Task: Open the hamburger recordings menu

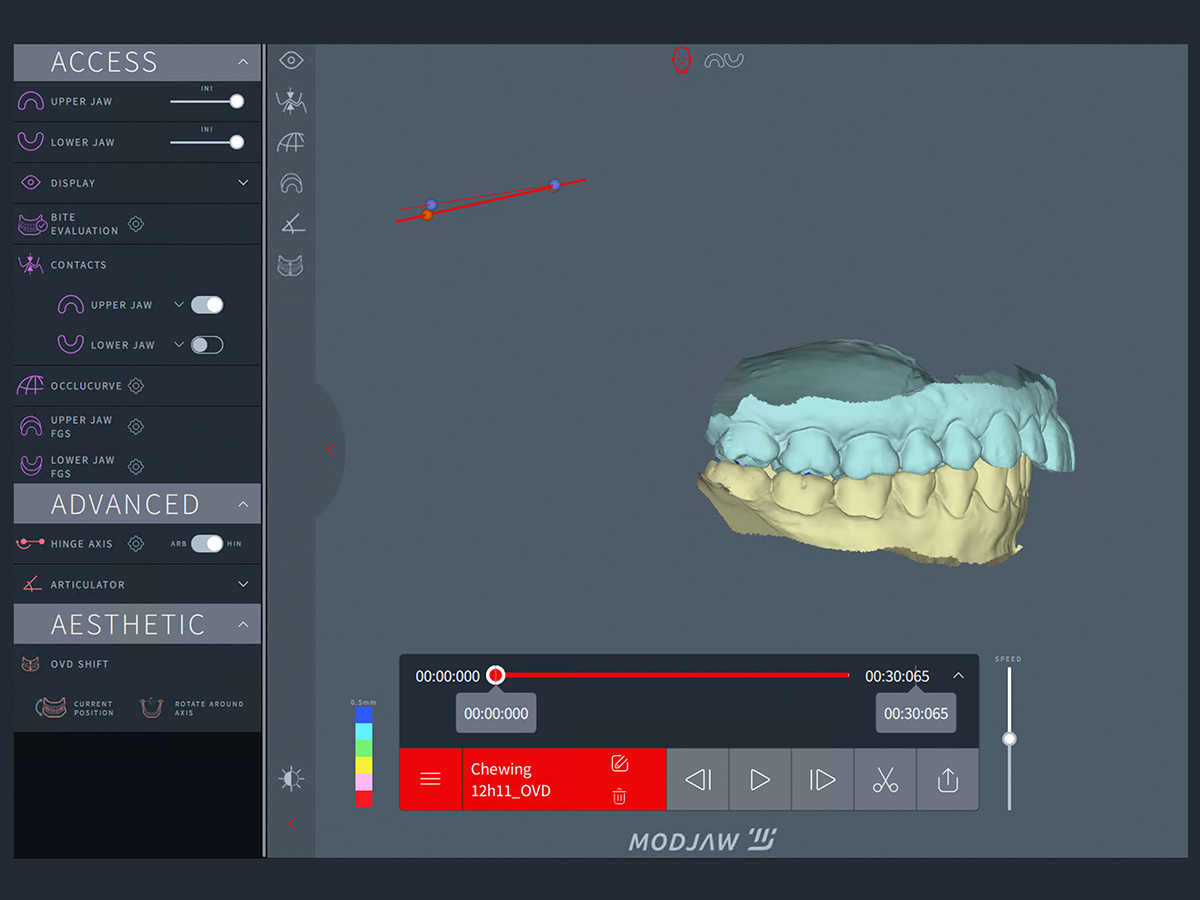Action: click(x=430, y=779)
